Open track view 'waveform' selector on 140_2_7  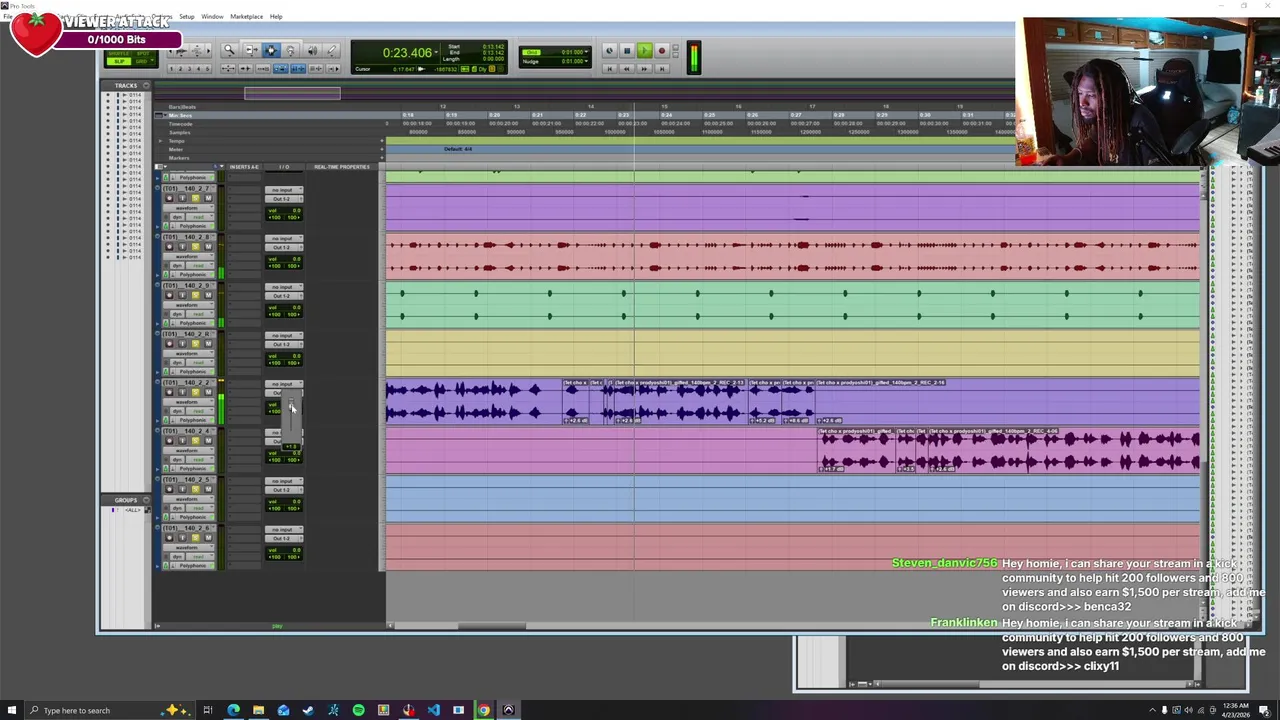click(x=188, y=208)
